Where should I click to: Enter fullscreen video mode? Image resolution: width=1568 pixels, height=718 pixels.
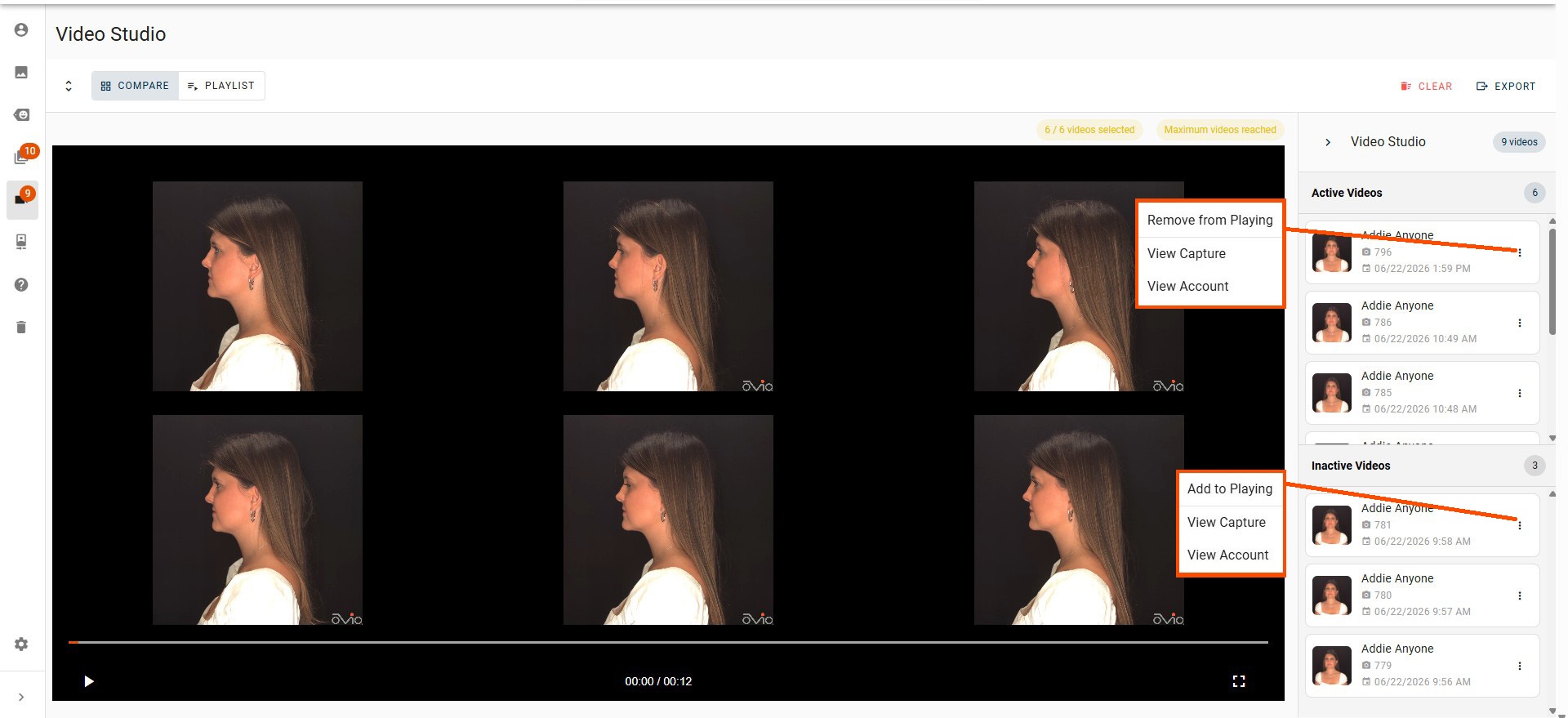[x=1239, y=681]
